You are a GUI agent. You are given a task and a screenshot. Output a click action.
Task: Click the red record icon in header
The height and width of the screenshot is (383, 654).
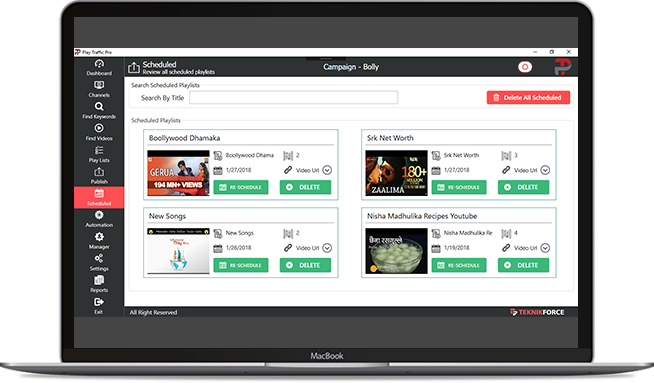(525, 67)
